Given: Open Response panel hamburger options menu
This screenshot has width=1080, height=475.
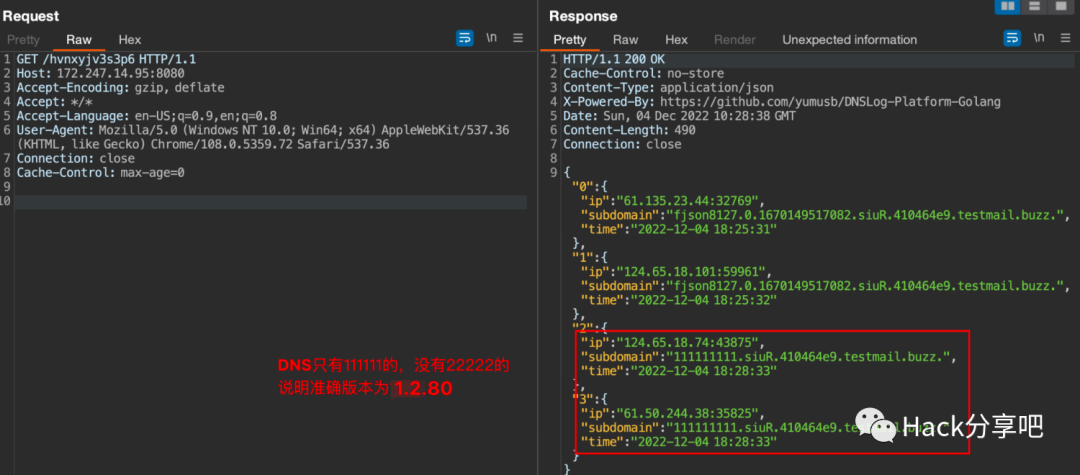Looking at the screenshot, I should [x=1065, y=39].
